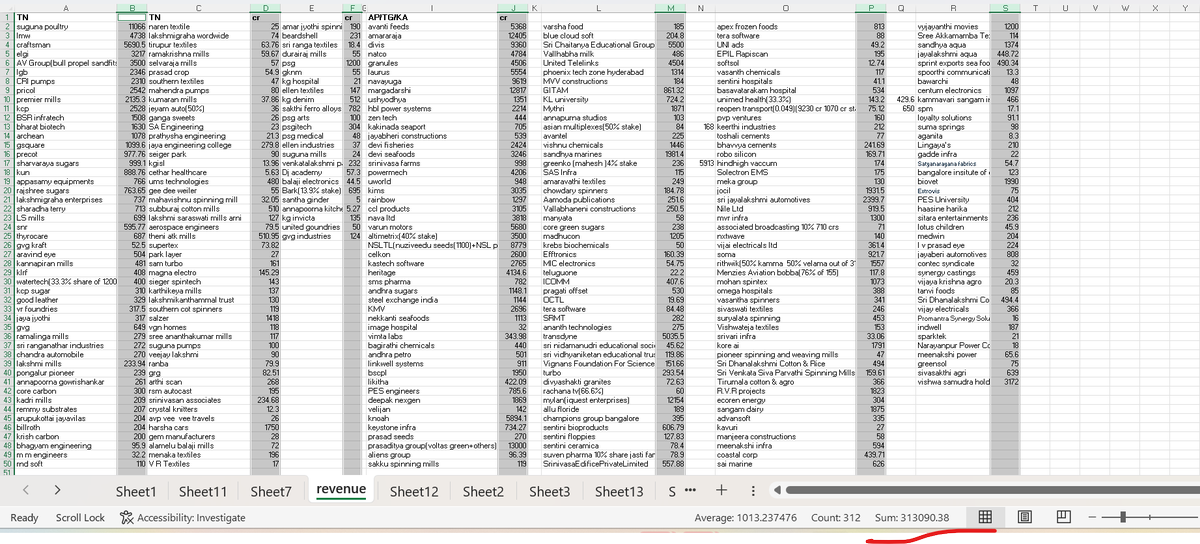Click the Scroll Lock status indicator
The height and width of the screenshot is (544, 1200).
click(x=80, y=517)
